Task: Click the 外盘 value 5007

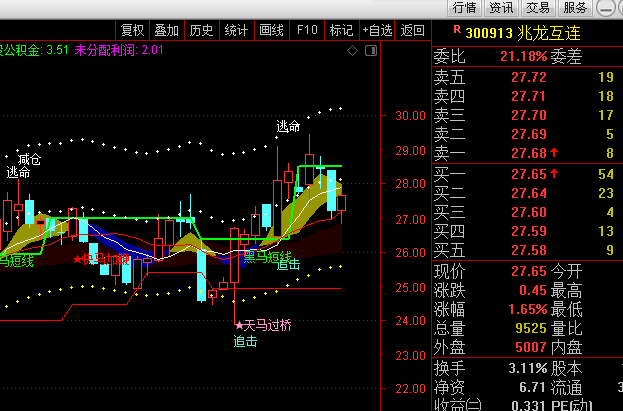Action: coord(531,347)
